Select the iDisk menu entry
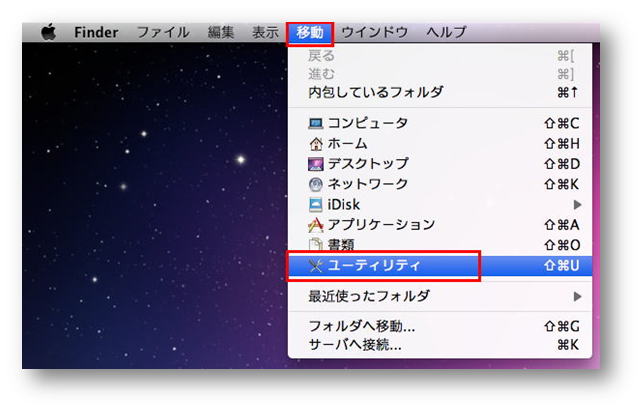This screenshot has width=642, height=411. tap(440, 205)
